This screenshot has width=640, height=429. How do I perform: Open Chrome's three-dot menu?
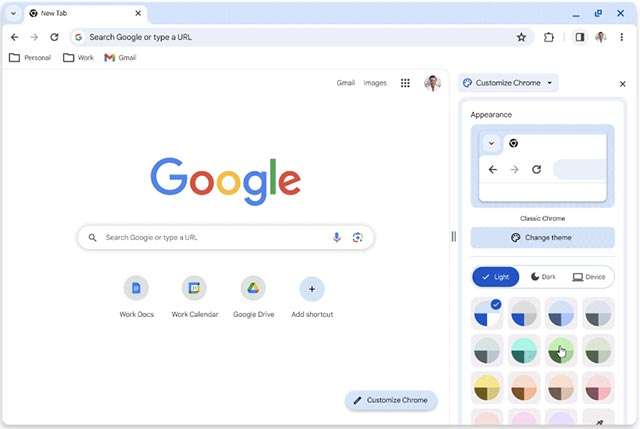pos(621,37)
